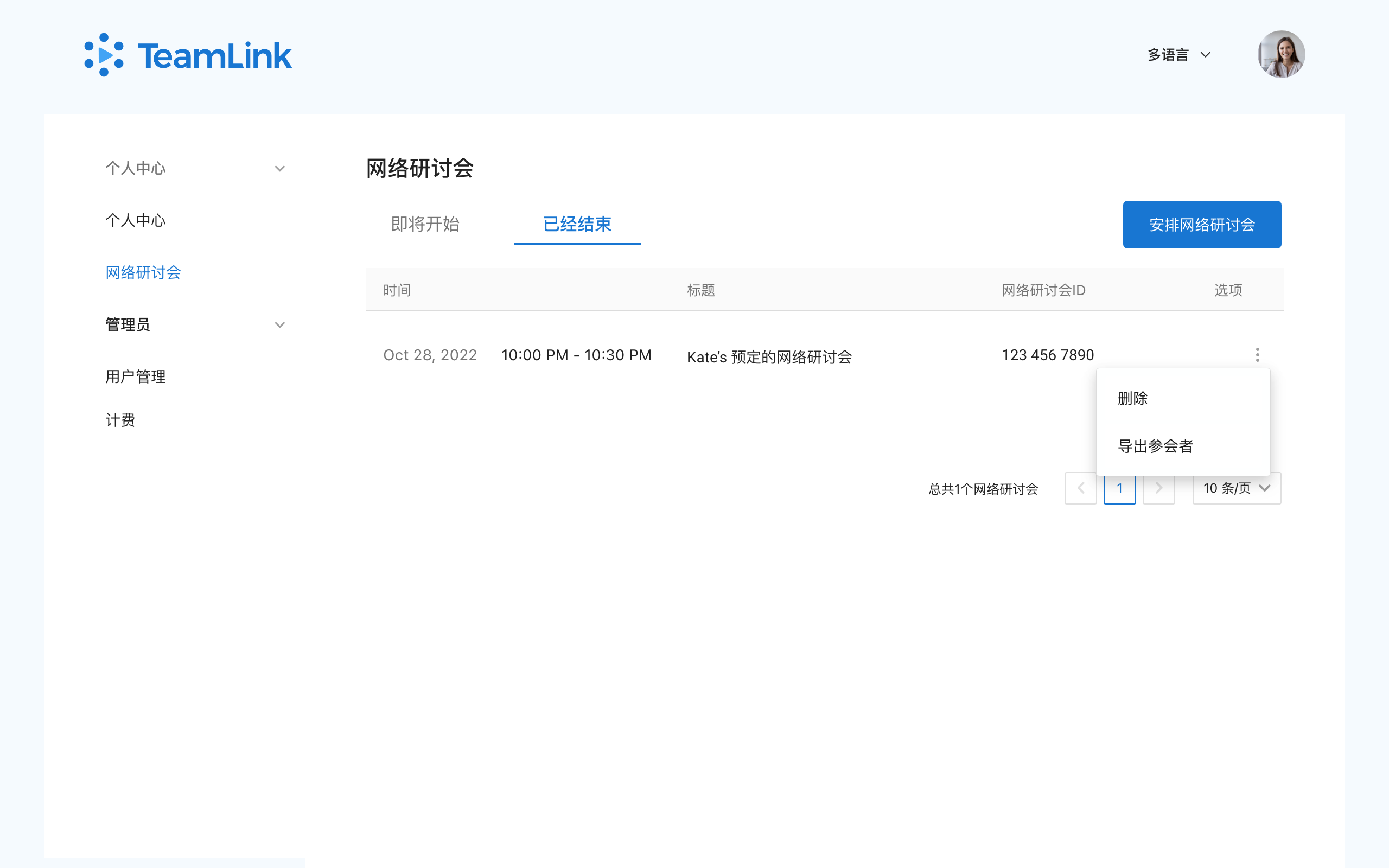Select the 已经结束 tab
The image size is (1389, 868).
[577, 224]
